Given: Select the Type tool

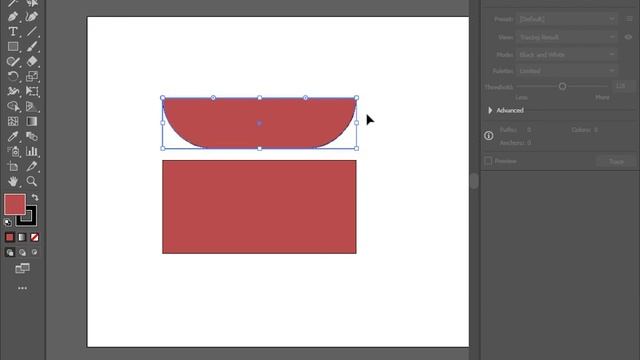Looking at the screenshot, I should [x=13, y=31].
